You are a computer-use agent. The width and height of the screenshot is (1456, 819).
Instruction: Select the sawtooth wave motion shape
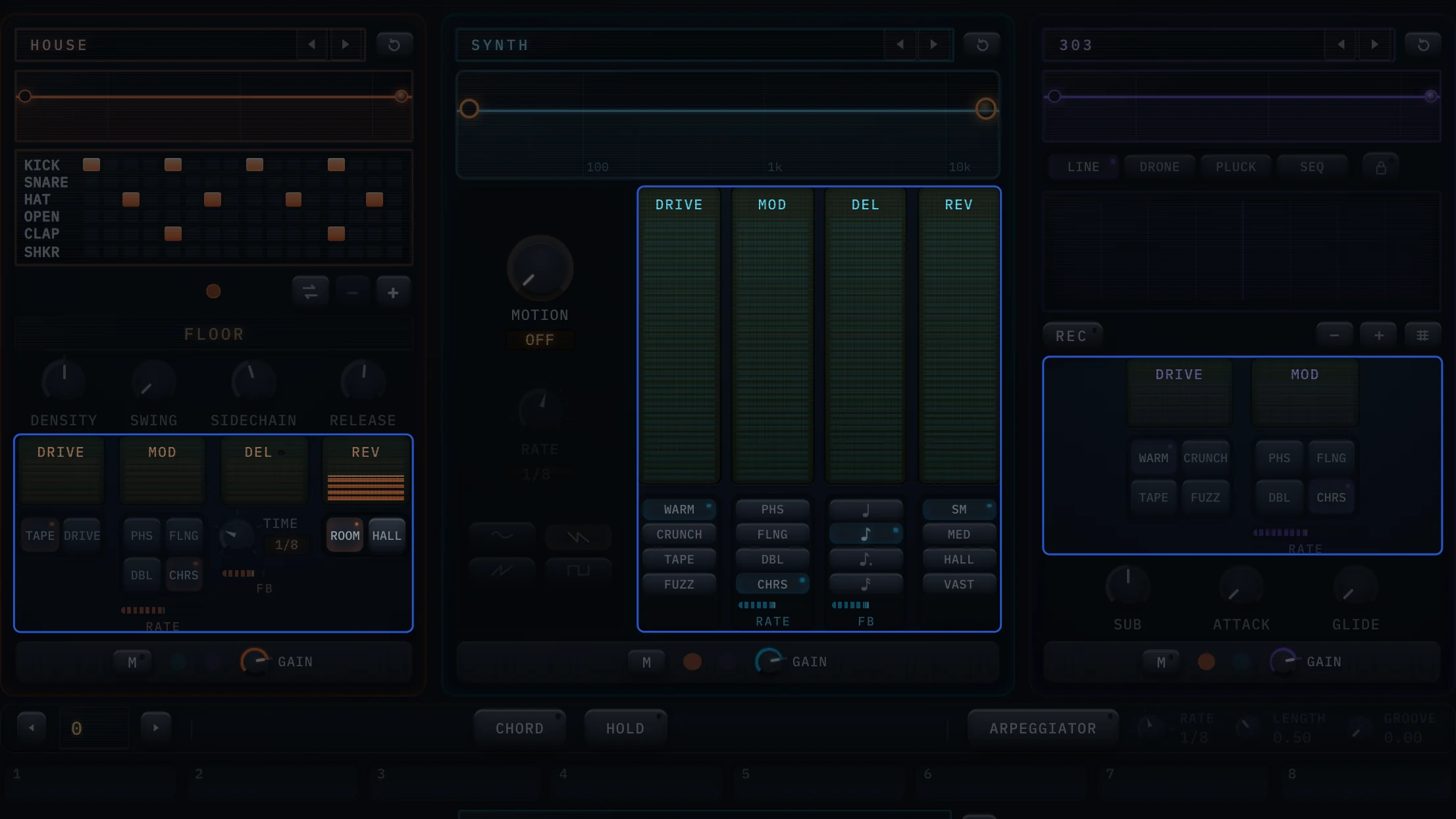578,537
